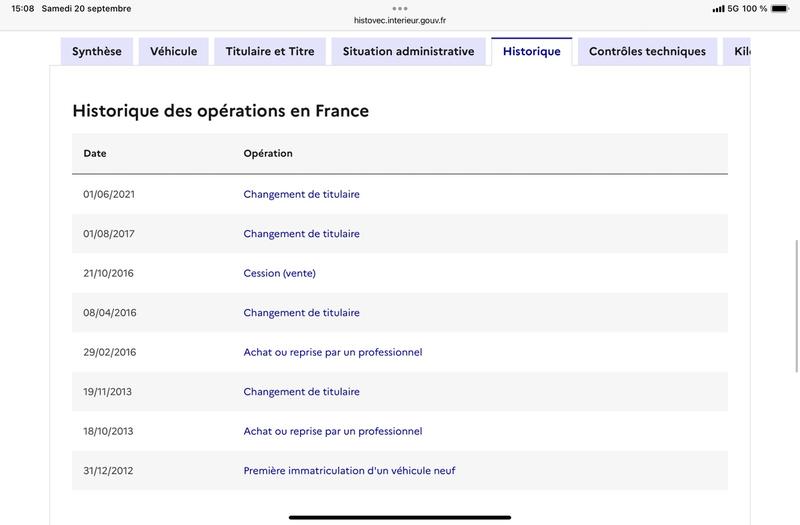Image resolution: width=800 pixels, height=525 pixels.
Task: Click the Date column header
Action: click(x=95, y=154)
